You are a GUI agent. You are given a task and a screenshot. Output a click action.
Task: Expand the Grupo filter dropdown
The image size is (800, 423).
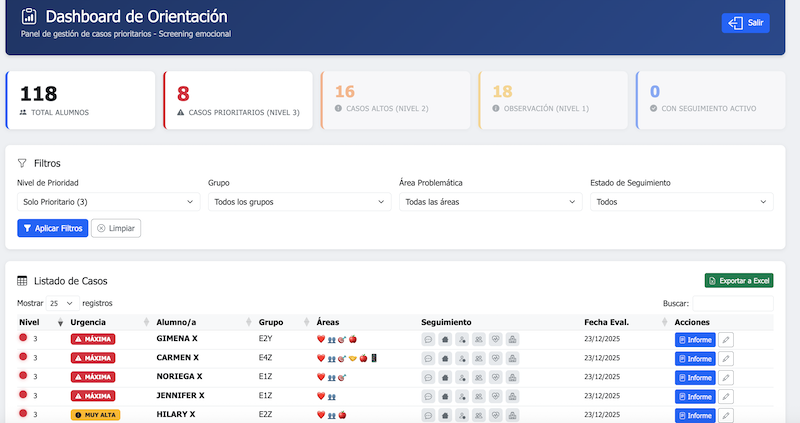(x=299, y=202)
